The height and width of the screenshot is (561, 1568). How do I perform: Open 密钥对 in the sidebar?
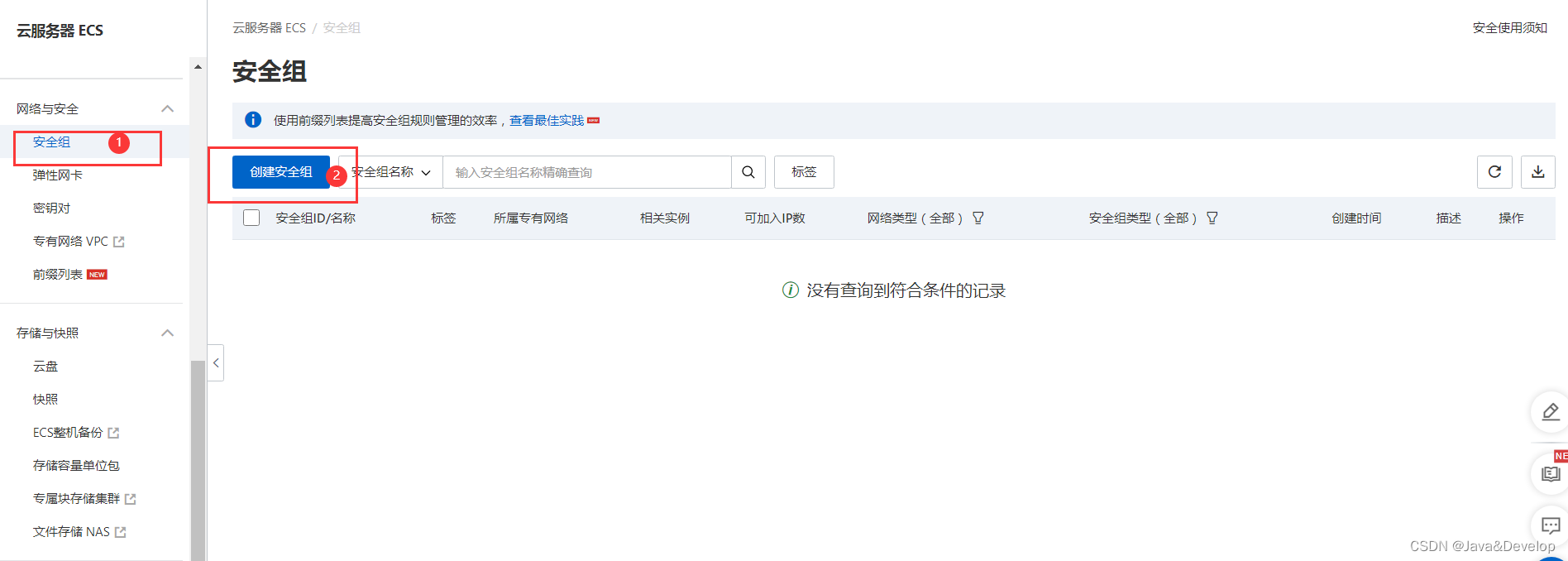(51, 209)
